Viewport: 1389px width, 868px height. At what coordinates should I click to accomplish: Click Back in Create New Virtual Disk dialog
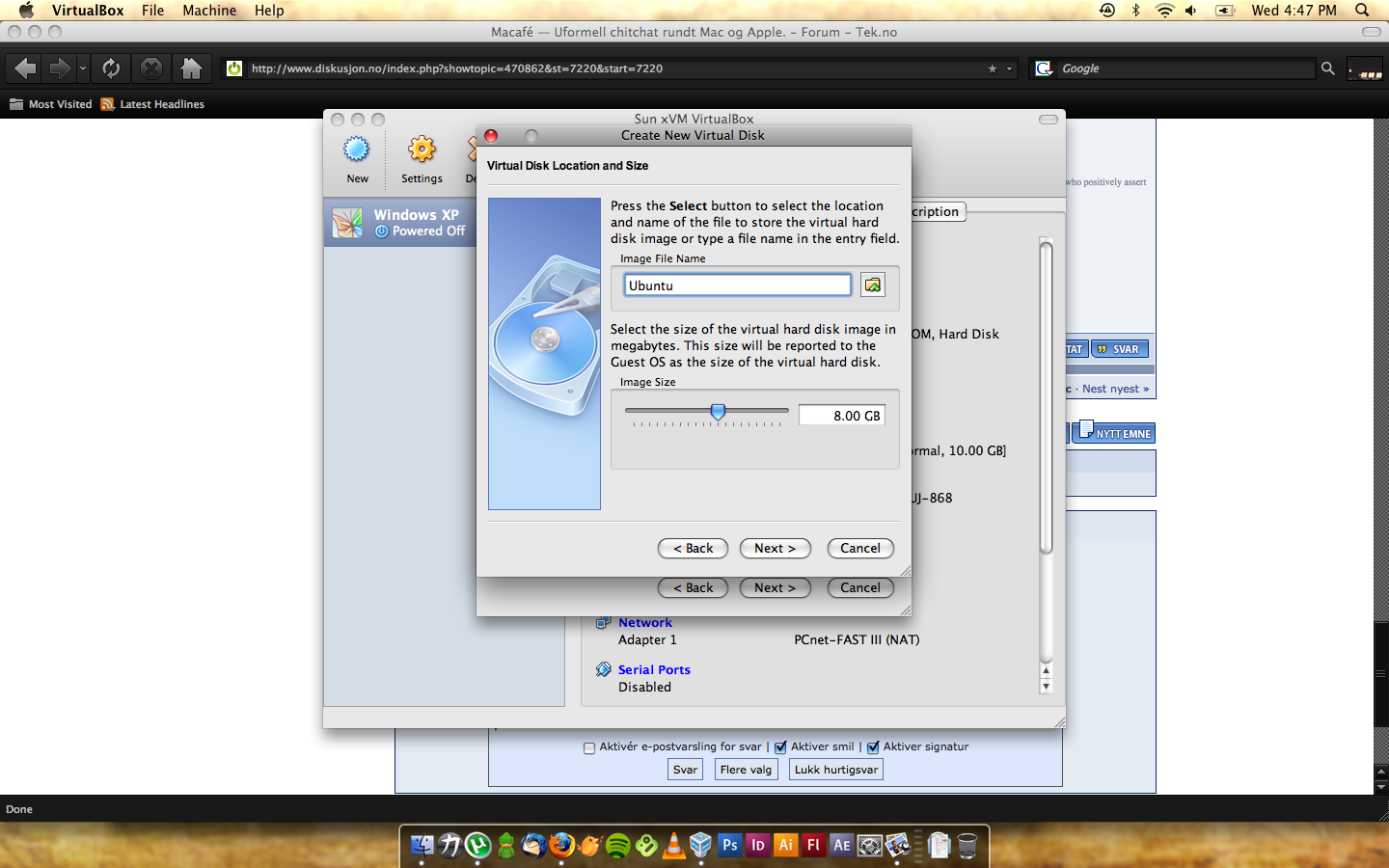click(693, 548)
